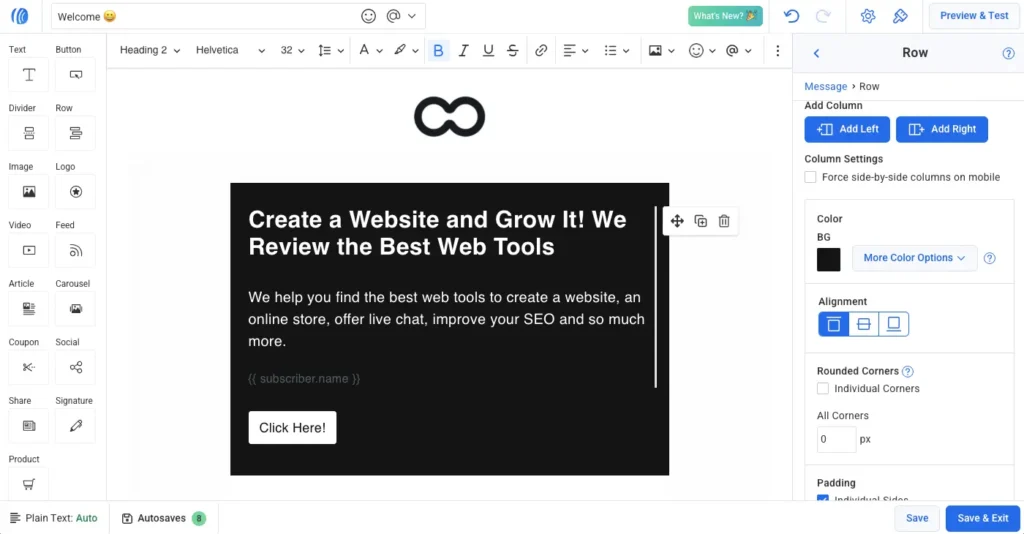Open the toolbar emoji dropdown
The height and width of the screenshot is (534, 1024).
coord(702,50)
